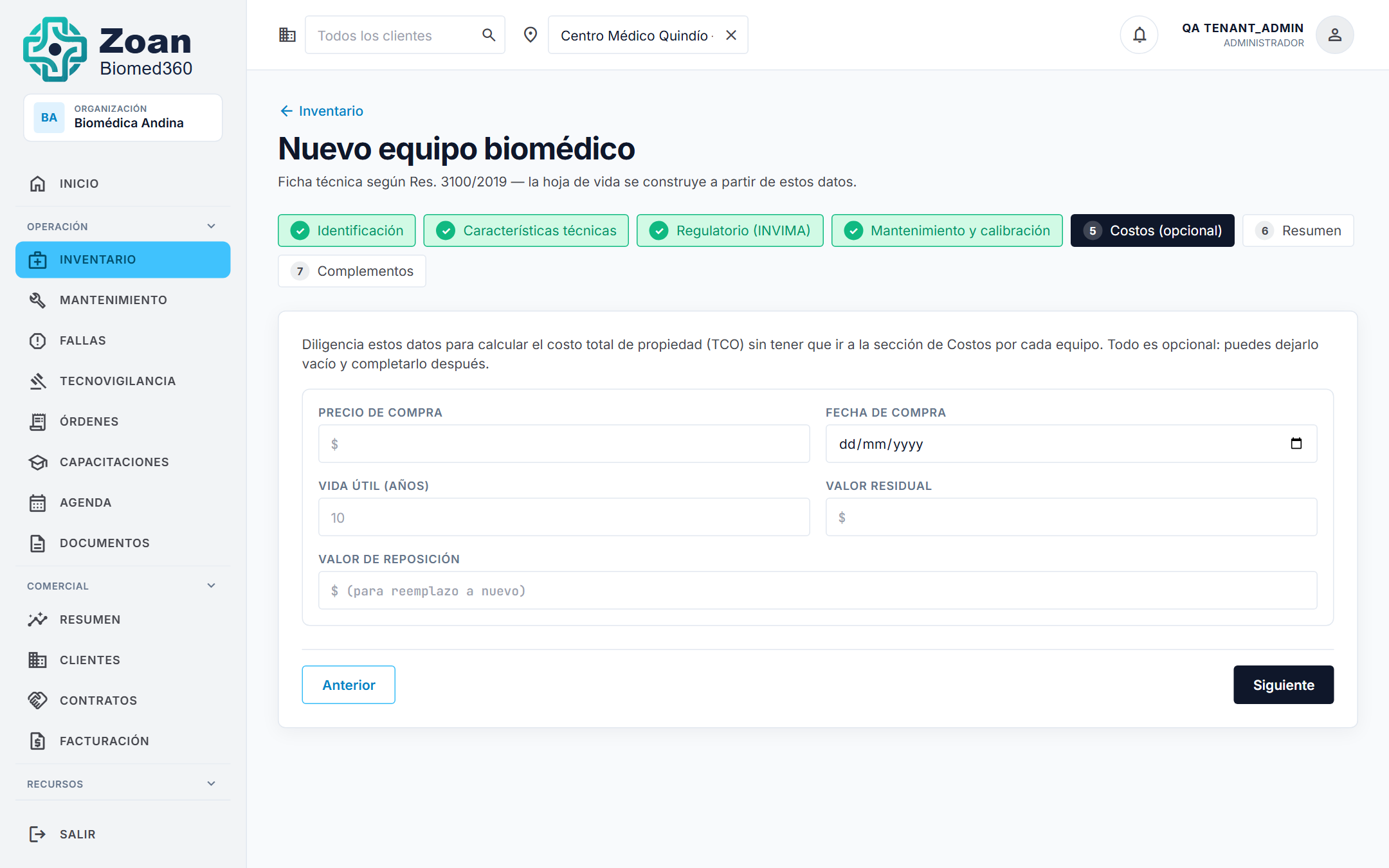
Task: Open the user profile avatar
Action: 1335,35
